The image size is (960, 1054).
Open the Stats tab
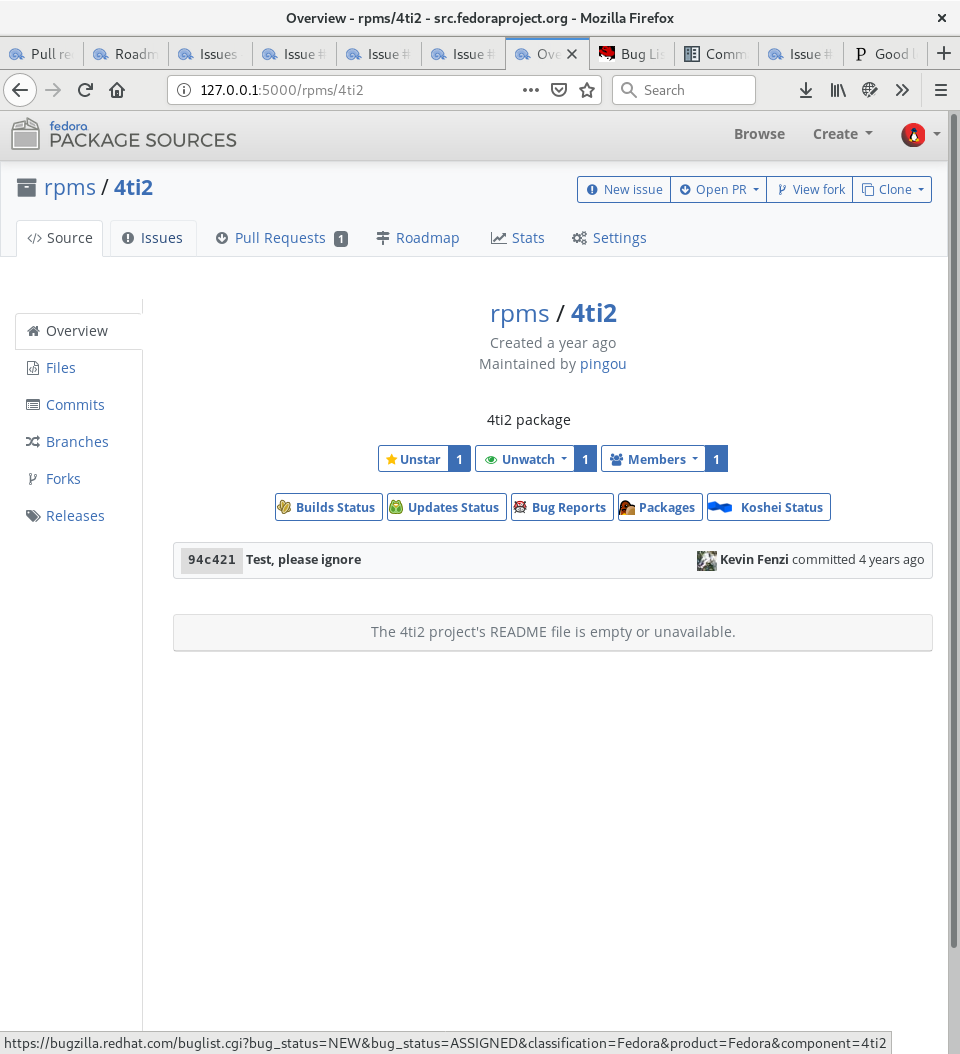518,238
